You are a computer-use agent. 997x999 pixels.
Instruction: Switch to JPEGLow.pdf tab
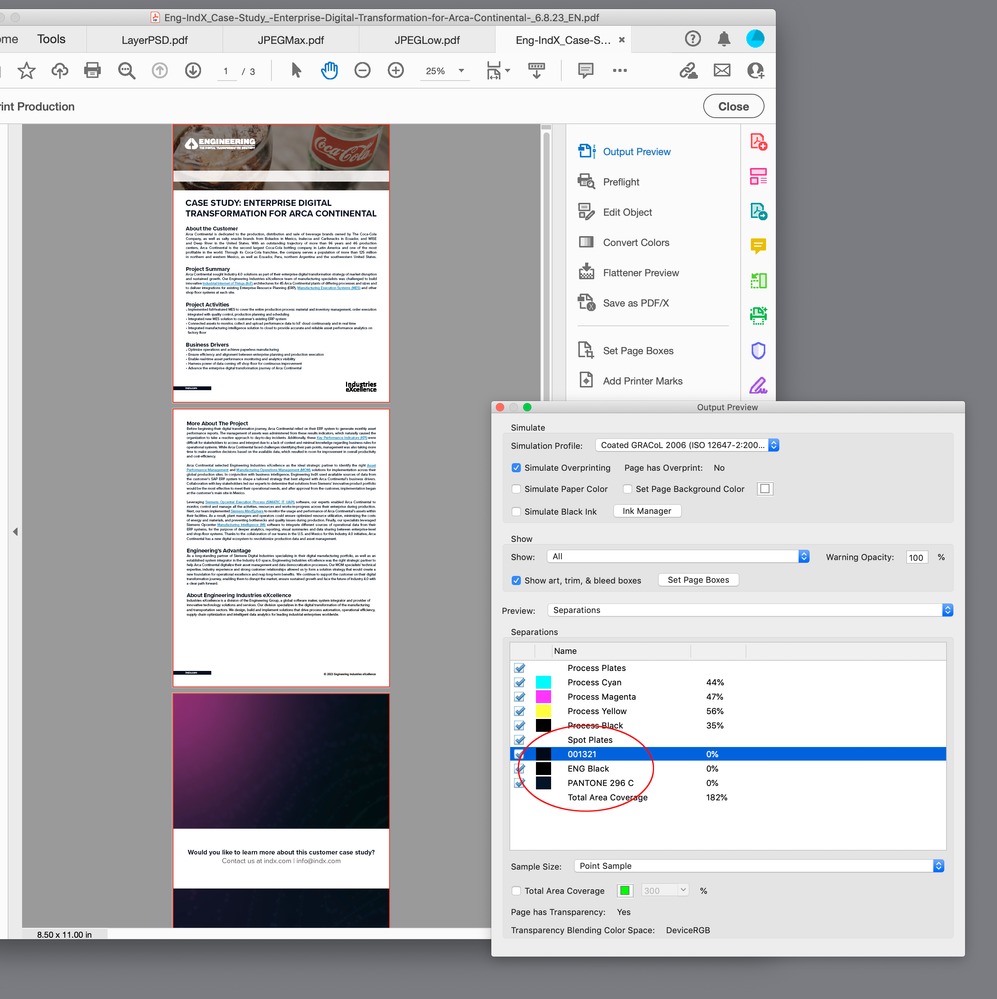427,40
